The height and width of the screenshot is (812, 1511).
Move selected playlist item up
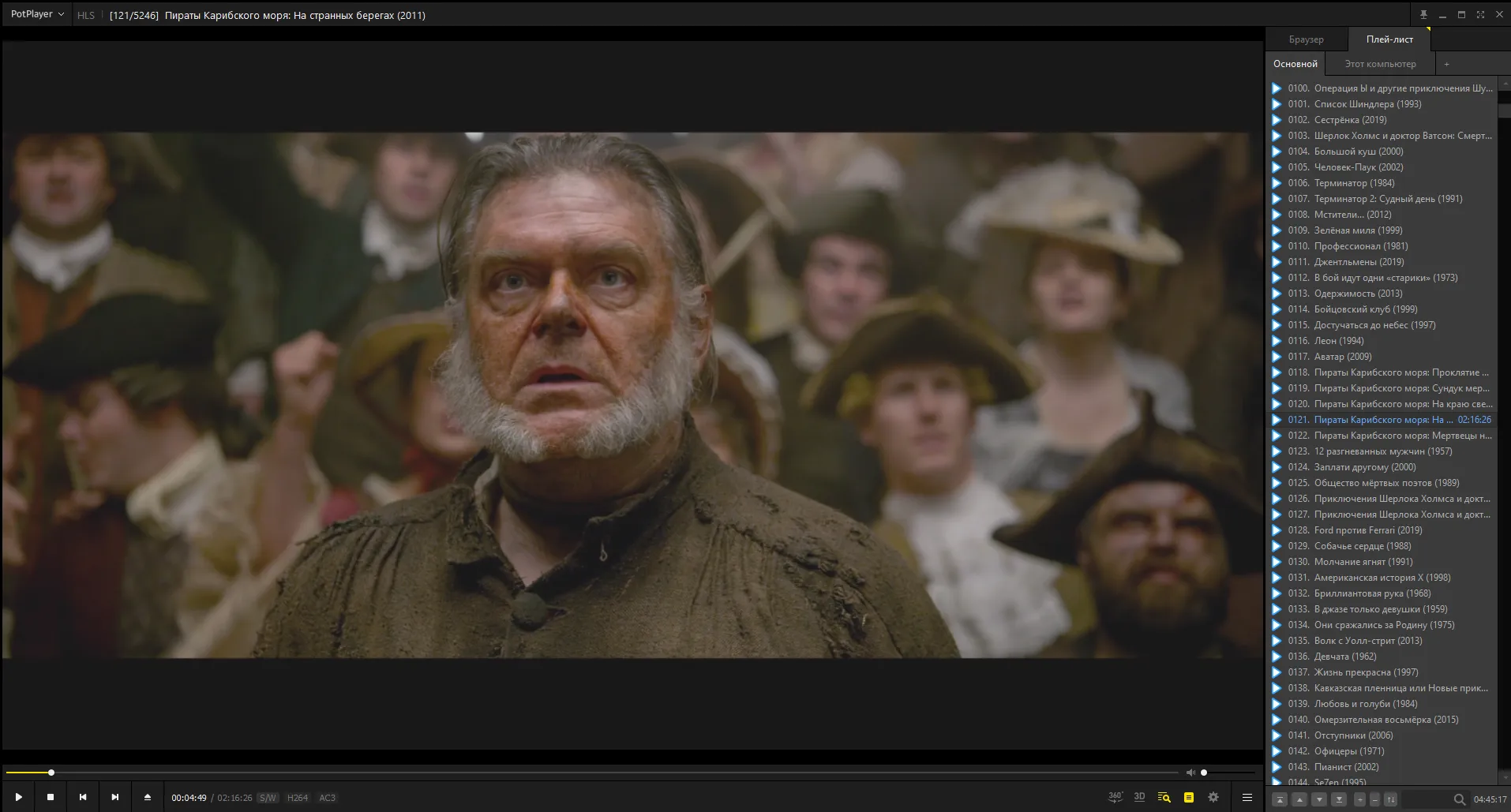coord(1299,799)
